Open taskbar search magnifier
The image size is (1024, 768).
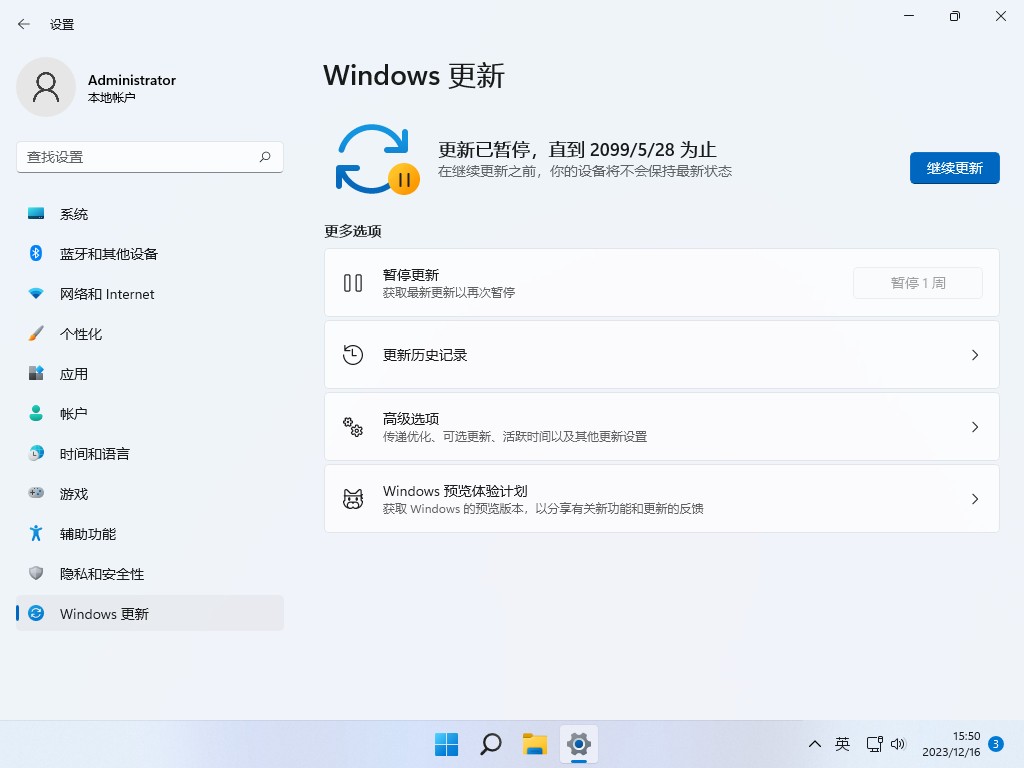(x=490, y=744)
